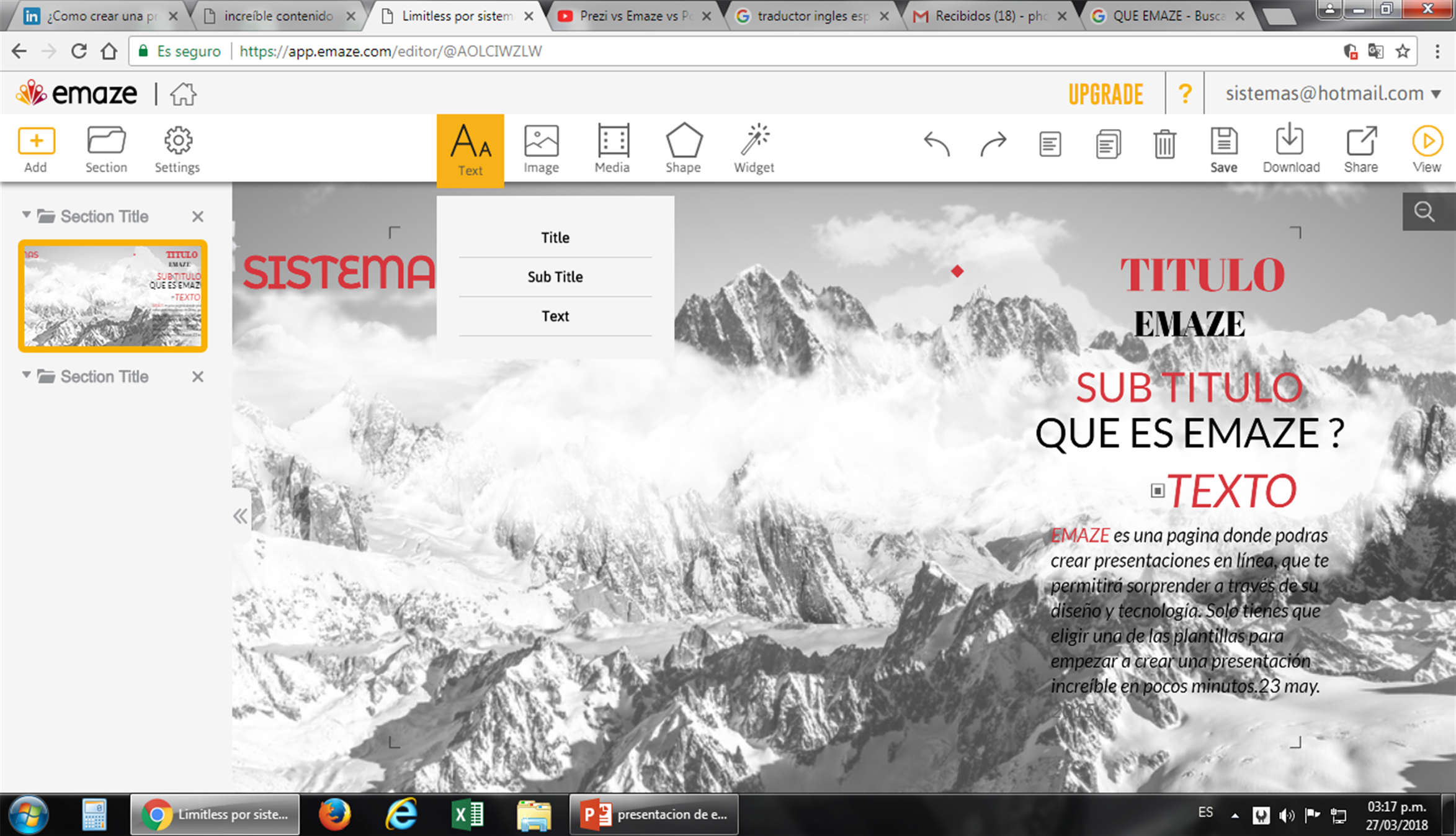Delete the slide using the trash icon
1456x836 pixels.
[x=1164, y=144]
